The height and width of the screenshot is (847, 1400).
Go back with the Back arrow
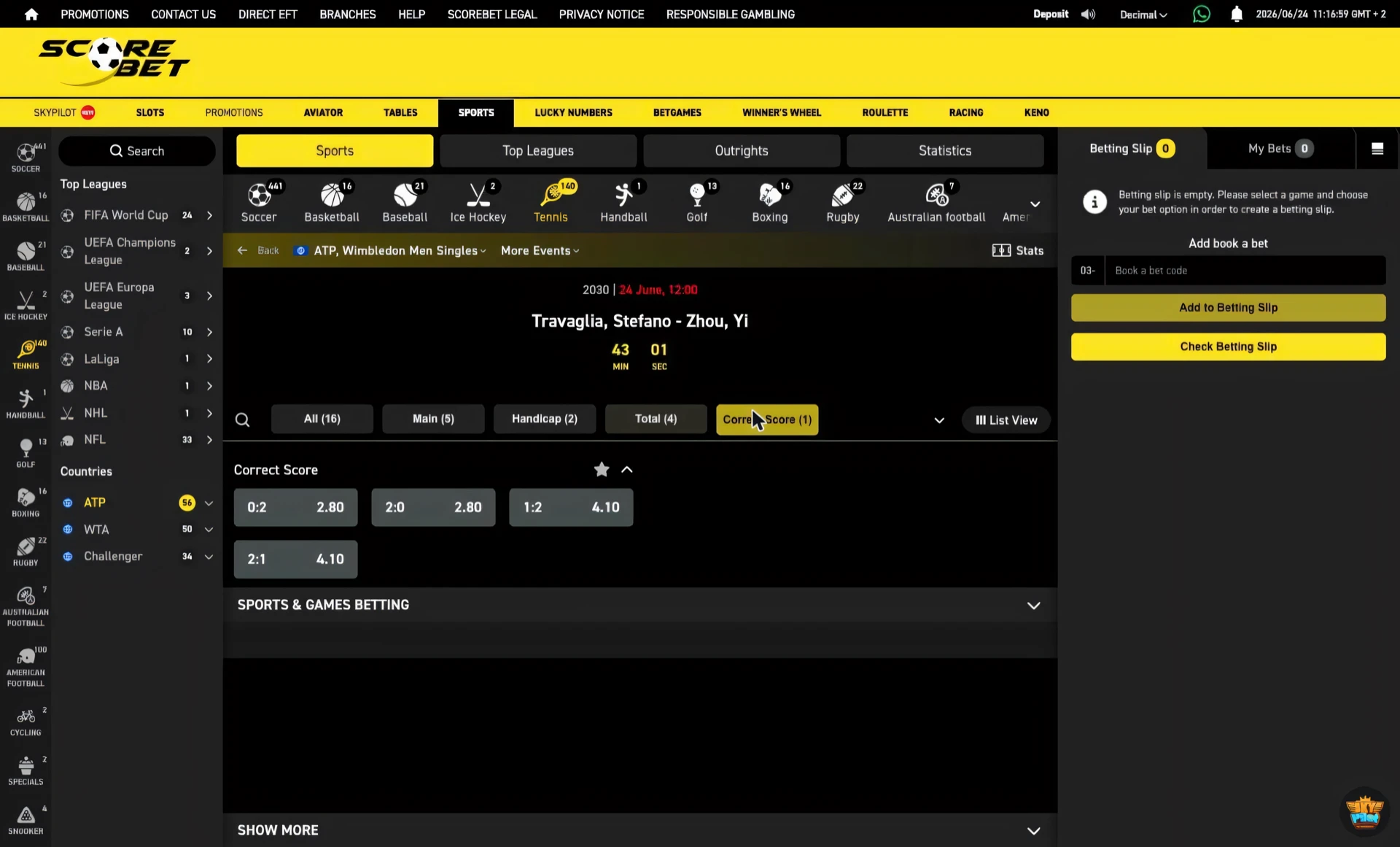(259, 250)
